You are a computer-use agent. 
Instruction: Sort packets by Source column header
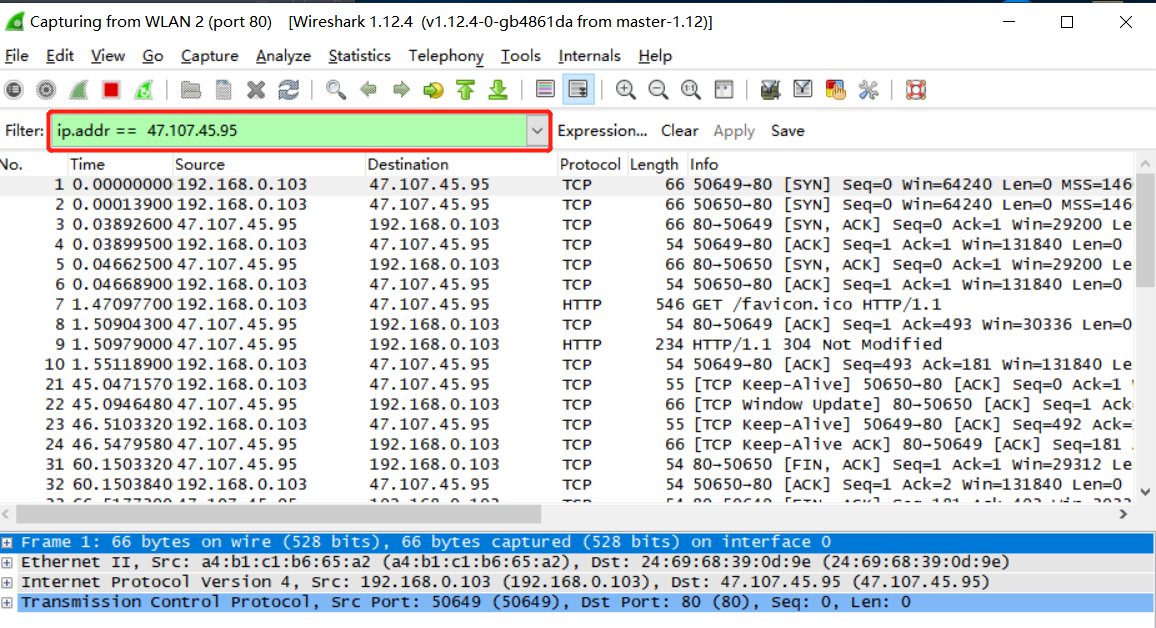268,164
